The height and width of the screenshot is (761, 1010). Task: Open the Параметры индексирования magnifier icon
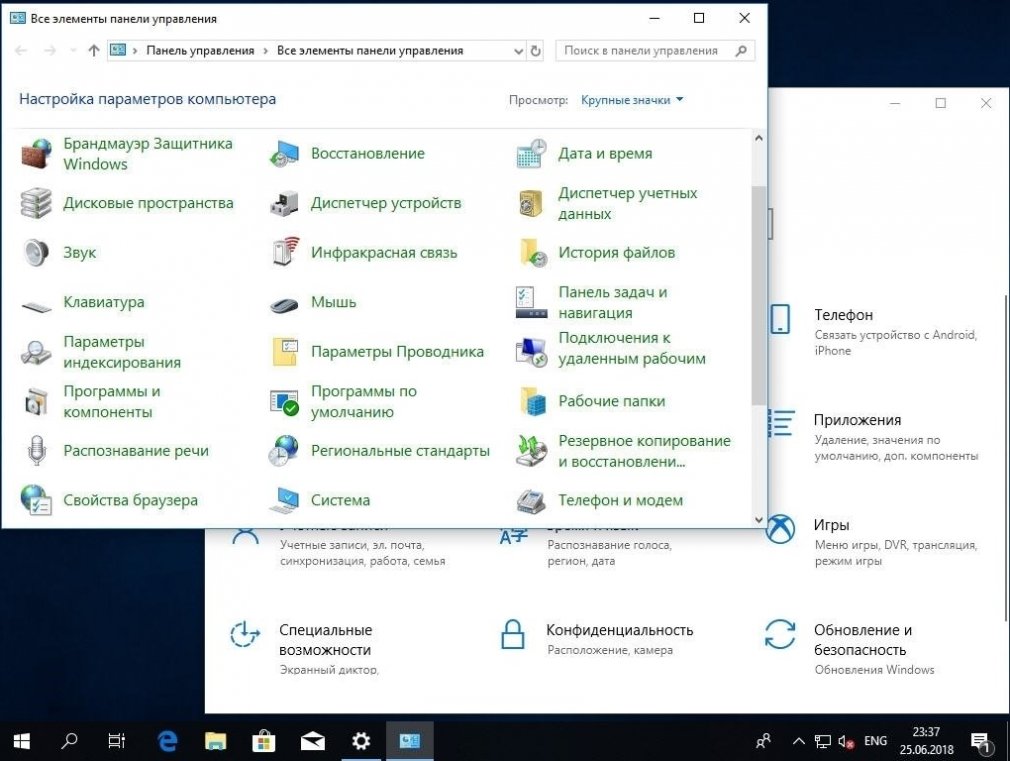click(x=36, y=352)
